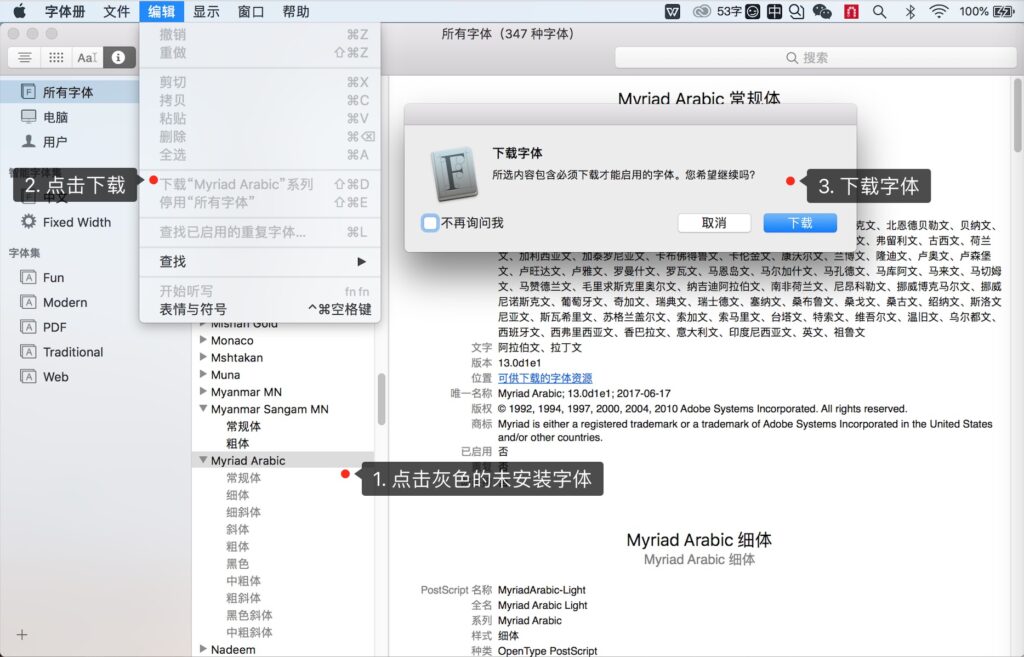
Task: Tick the 不再询问我 checkbox
Action: pyautogui.click(x=430, y=222)
